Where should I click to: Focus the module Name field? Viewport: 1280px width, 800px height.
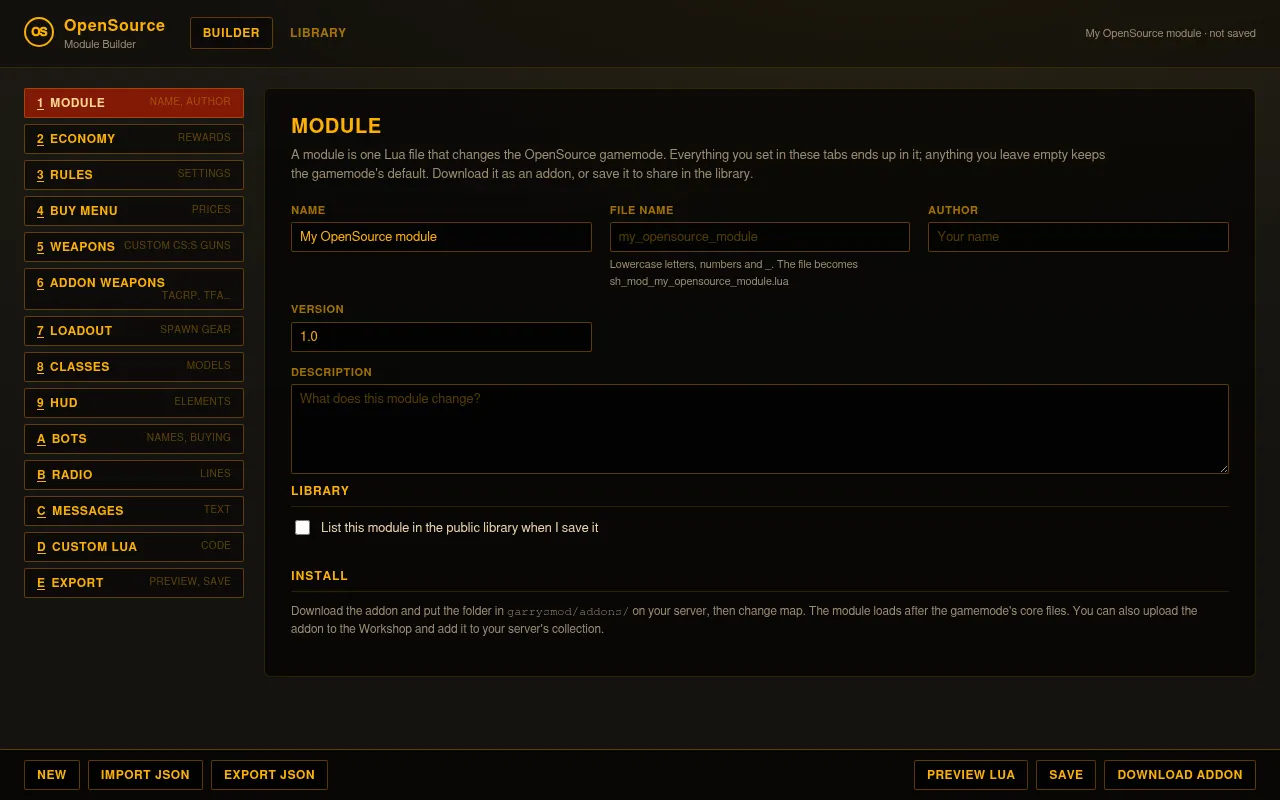[441, 237]
